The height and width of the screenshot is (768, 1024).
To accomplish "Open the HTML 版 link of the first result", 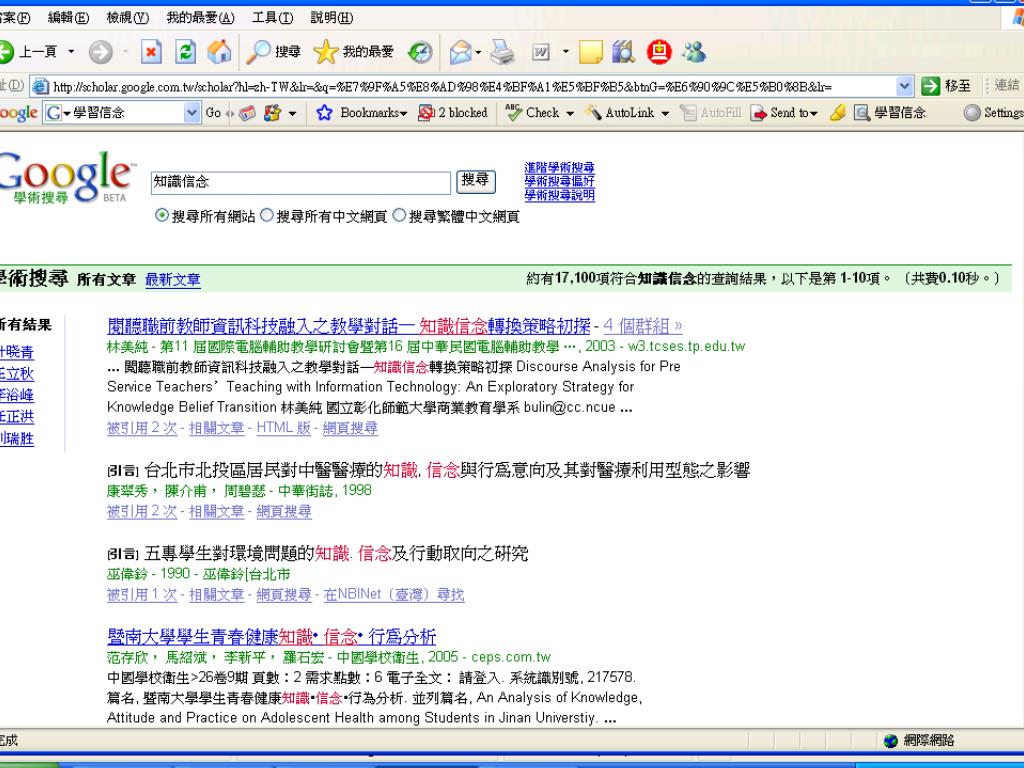I will (283, 428).
